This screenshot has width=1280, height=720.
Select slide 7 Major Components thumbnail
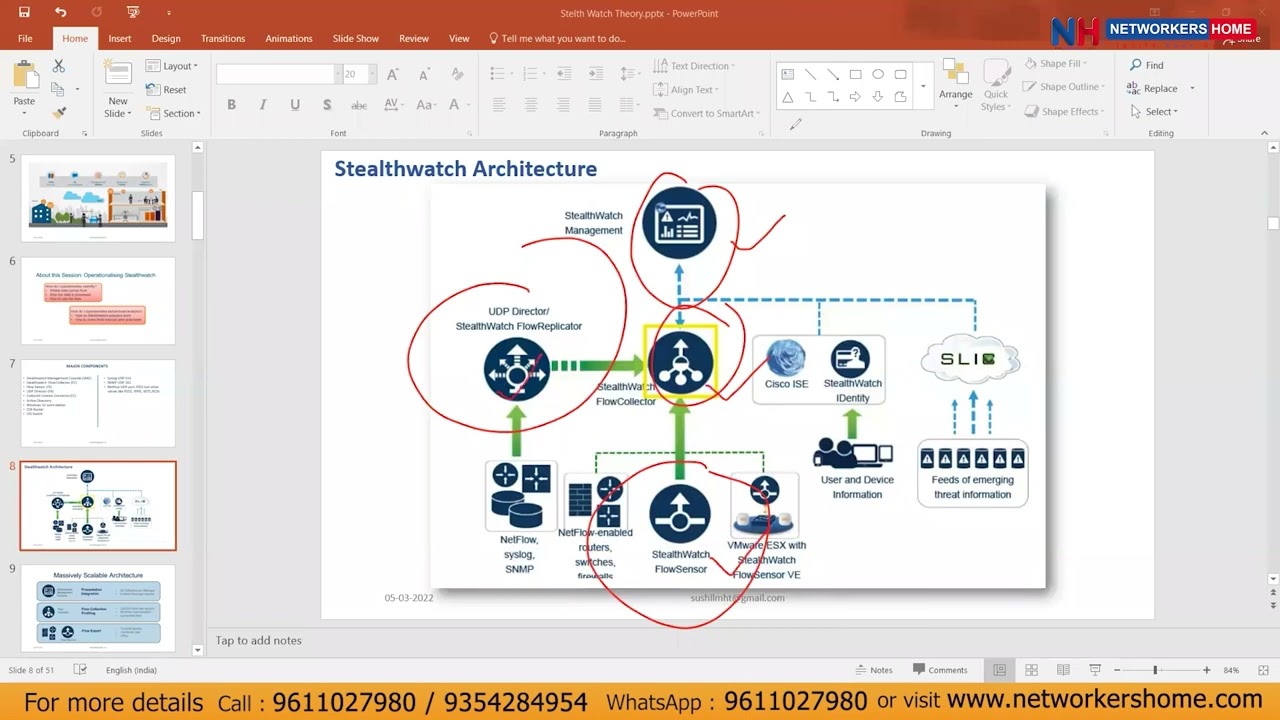[98, 403]
